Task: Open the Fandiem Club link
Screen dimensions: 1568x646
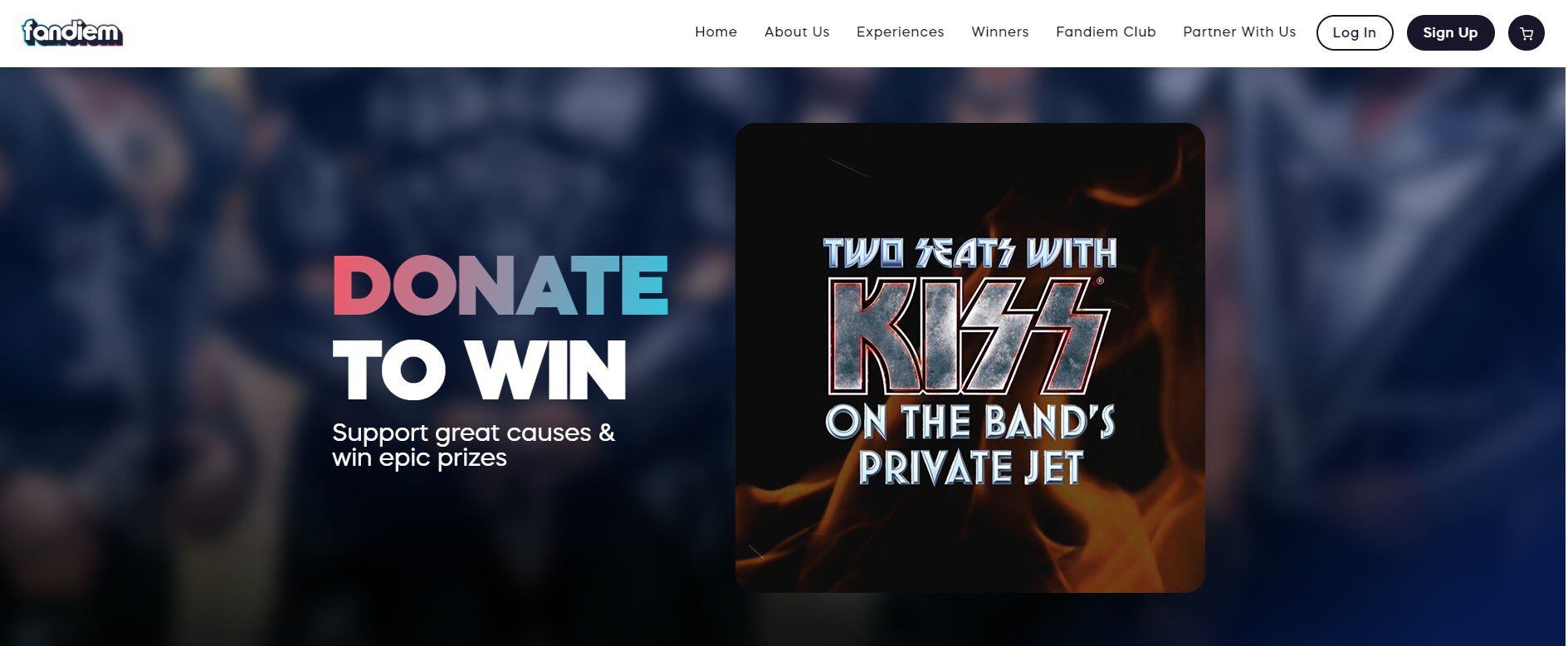Action: point(1106,32)
